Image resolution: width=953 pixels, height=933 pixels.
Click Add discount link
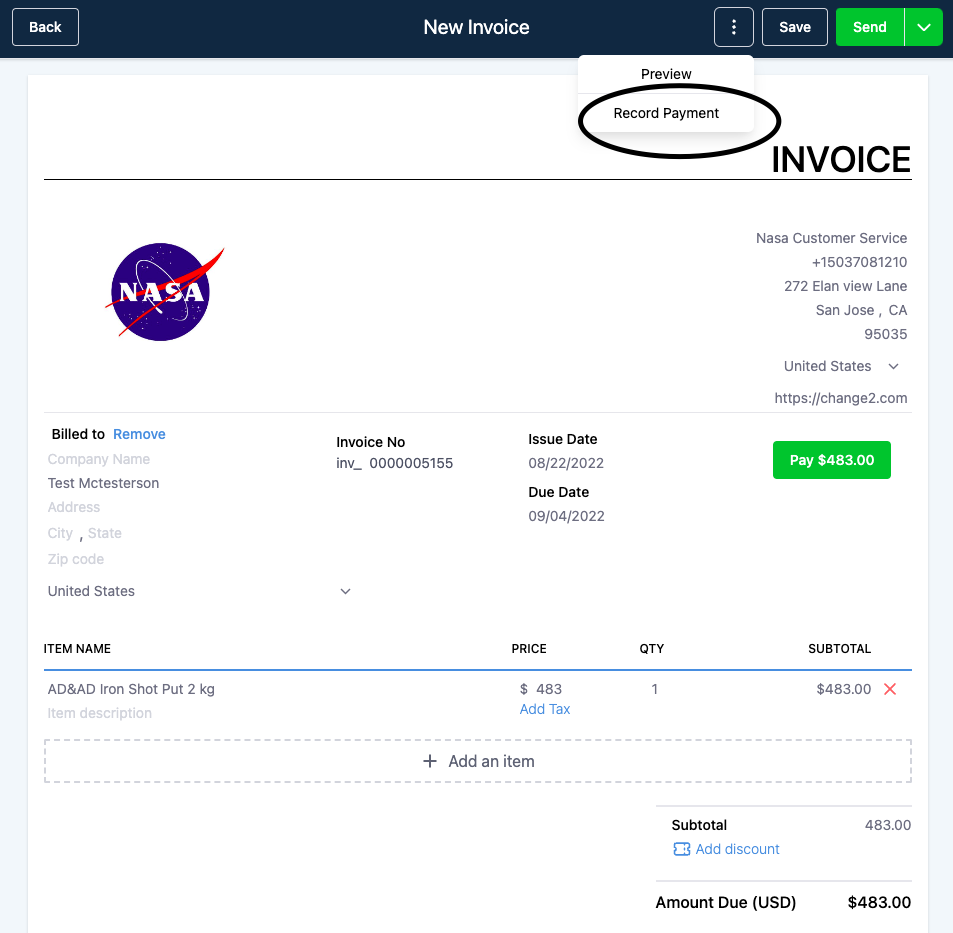(737, 849)
